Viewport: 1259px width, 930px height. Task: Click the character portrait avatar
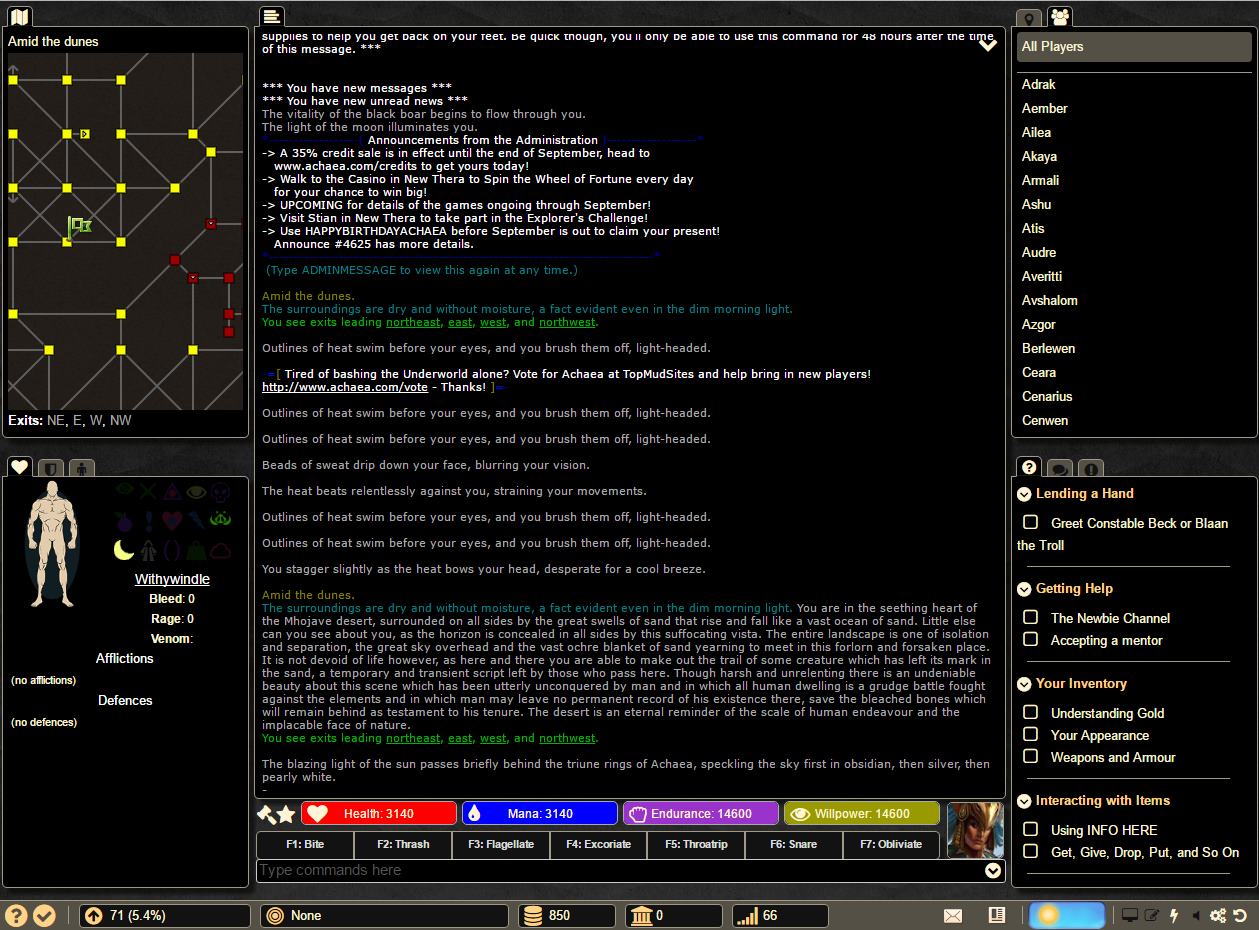point(974,830)
